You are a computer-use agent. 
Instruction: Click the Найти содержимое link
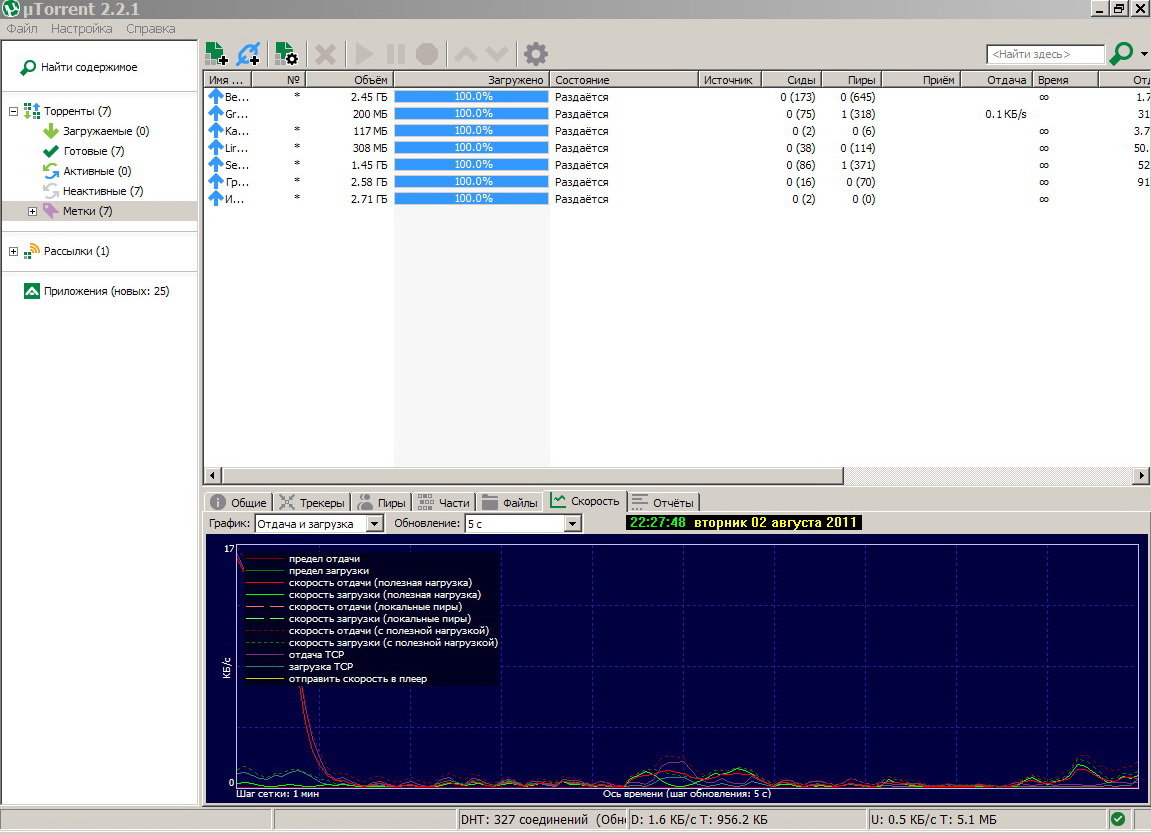pyautogui.click(x=89, y=67)
